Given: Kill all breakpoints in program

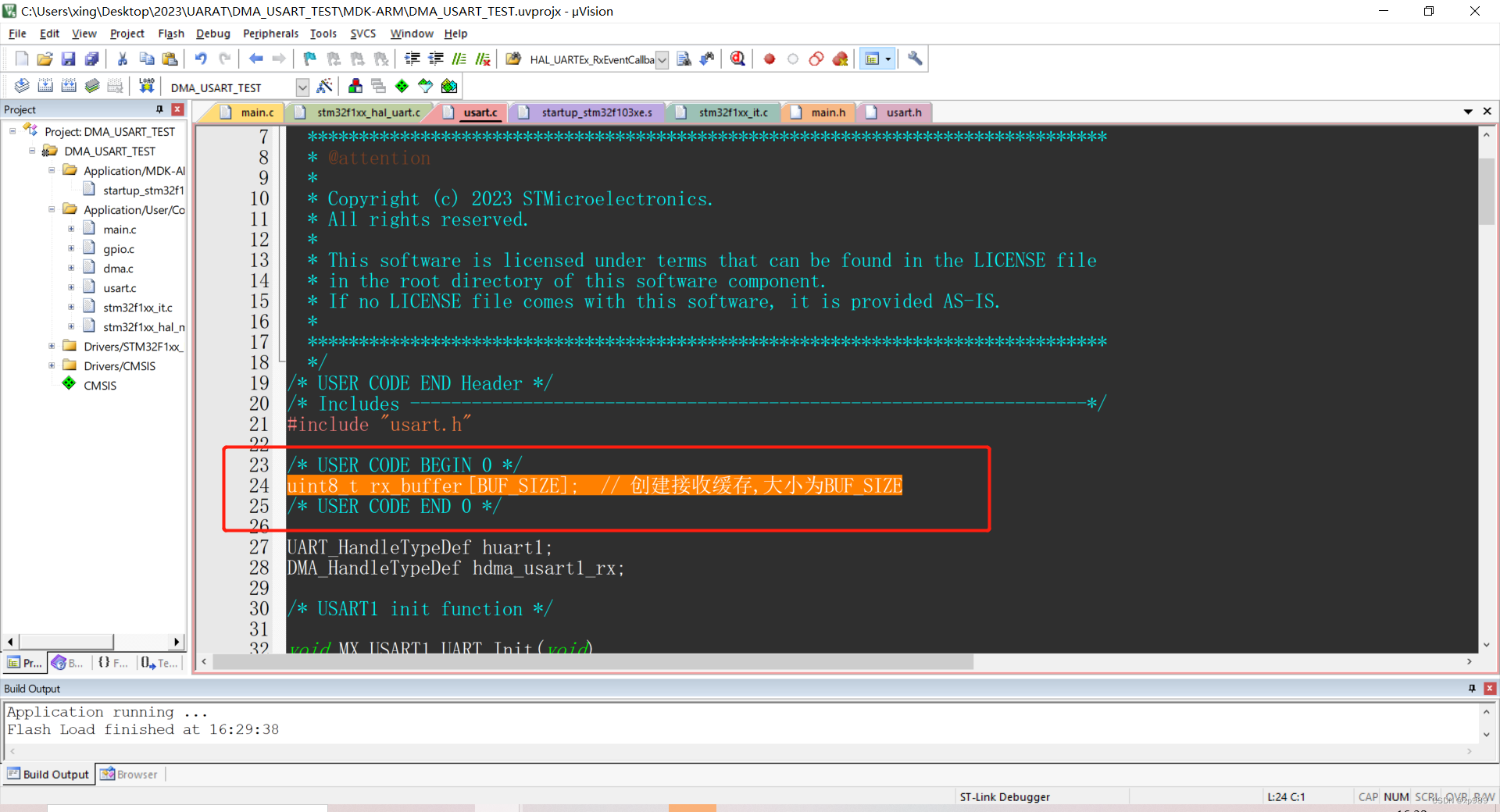Looking at the screenshot, I should [841, 59].
